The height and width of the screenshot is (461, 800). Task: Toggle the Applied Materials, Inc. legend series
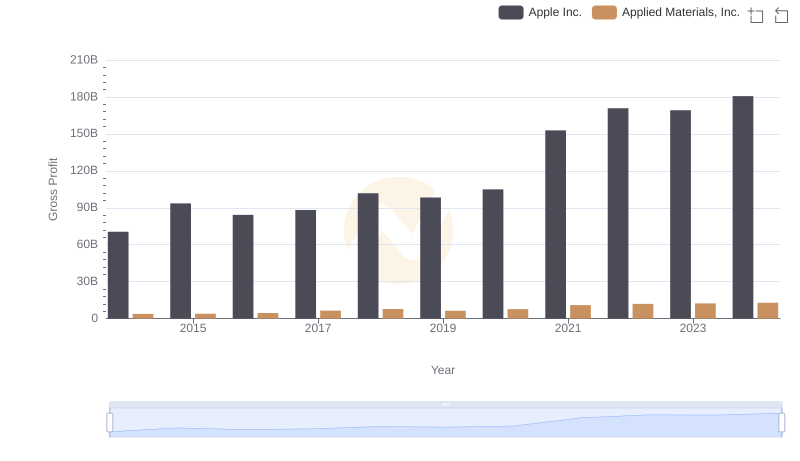pyautogui.click(x=666, y=12)
